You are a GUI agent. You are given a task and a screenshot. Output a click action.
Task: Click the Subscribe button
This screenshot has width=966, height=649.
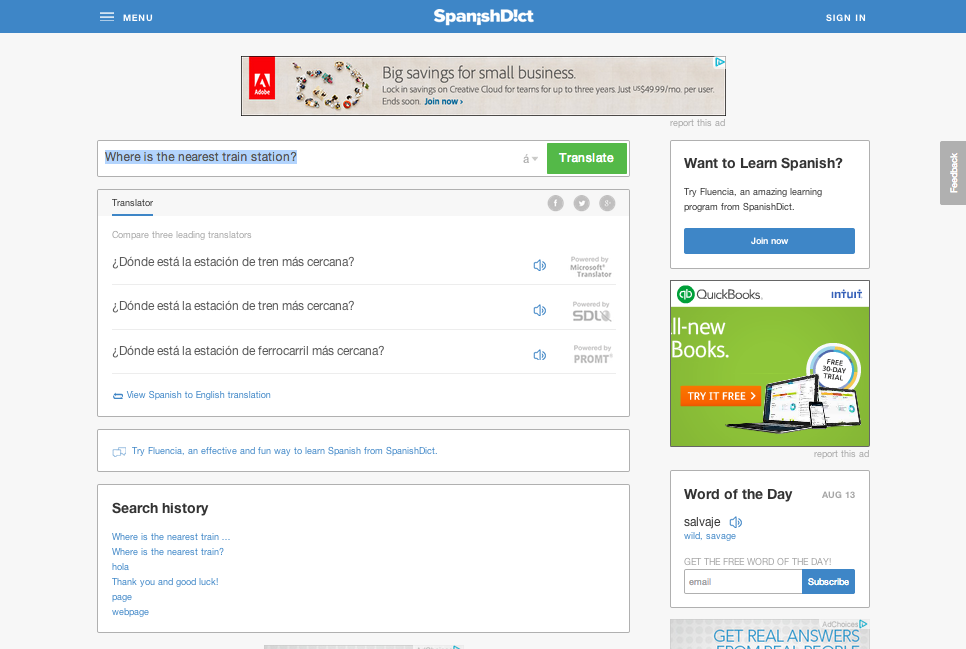828,582
